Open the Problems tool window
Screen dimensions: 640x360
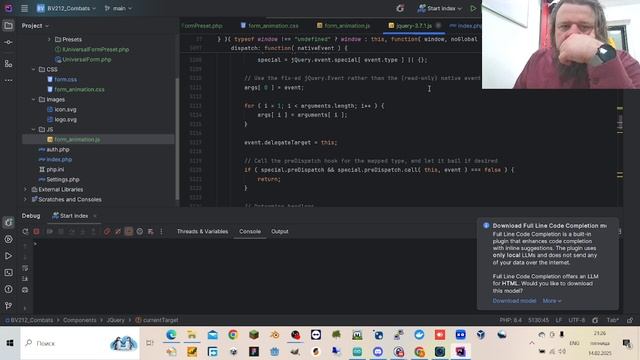point(8,289)
